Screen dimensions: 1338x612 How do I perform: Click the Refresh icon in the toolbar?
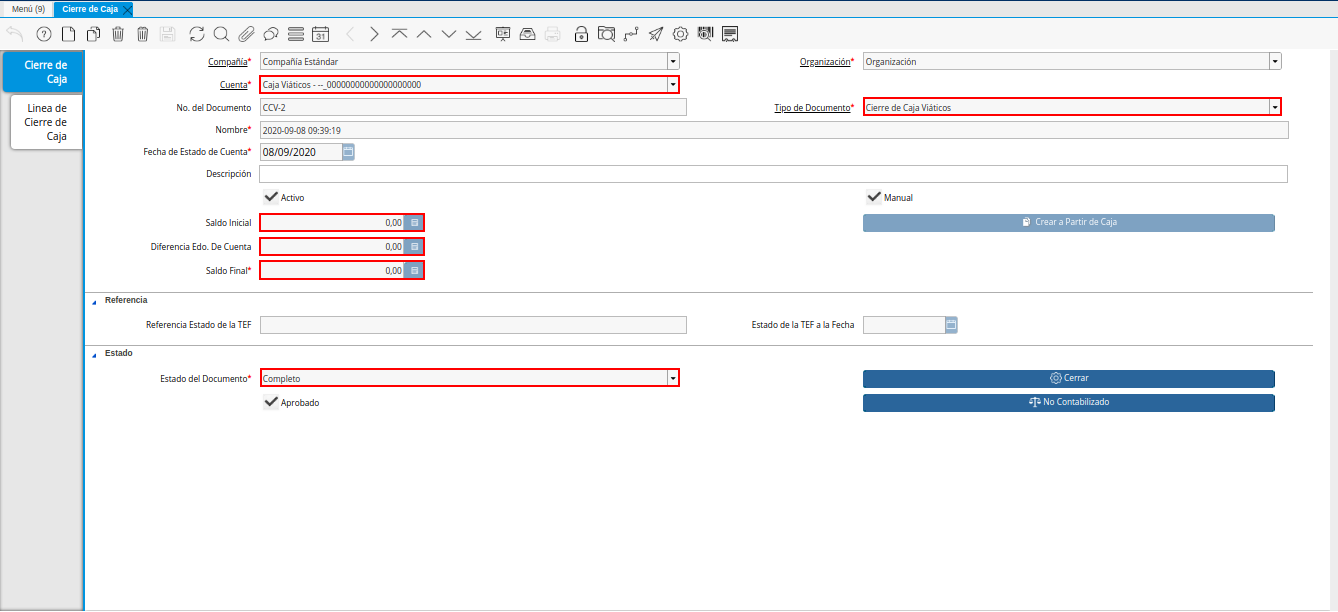pos(196,34)
